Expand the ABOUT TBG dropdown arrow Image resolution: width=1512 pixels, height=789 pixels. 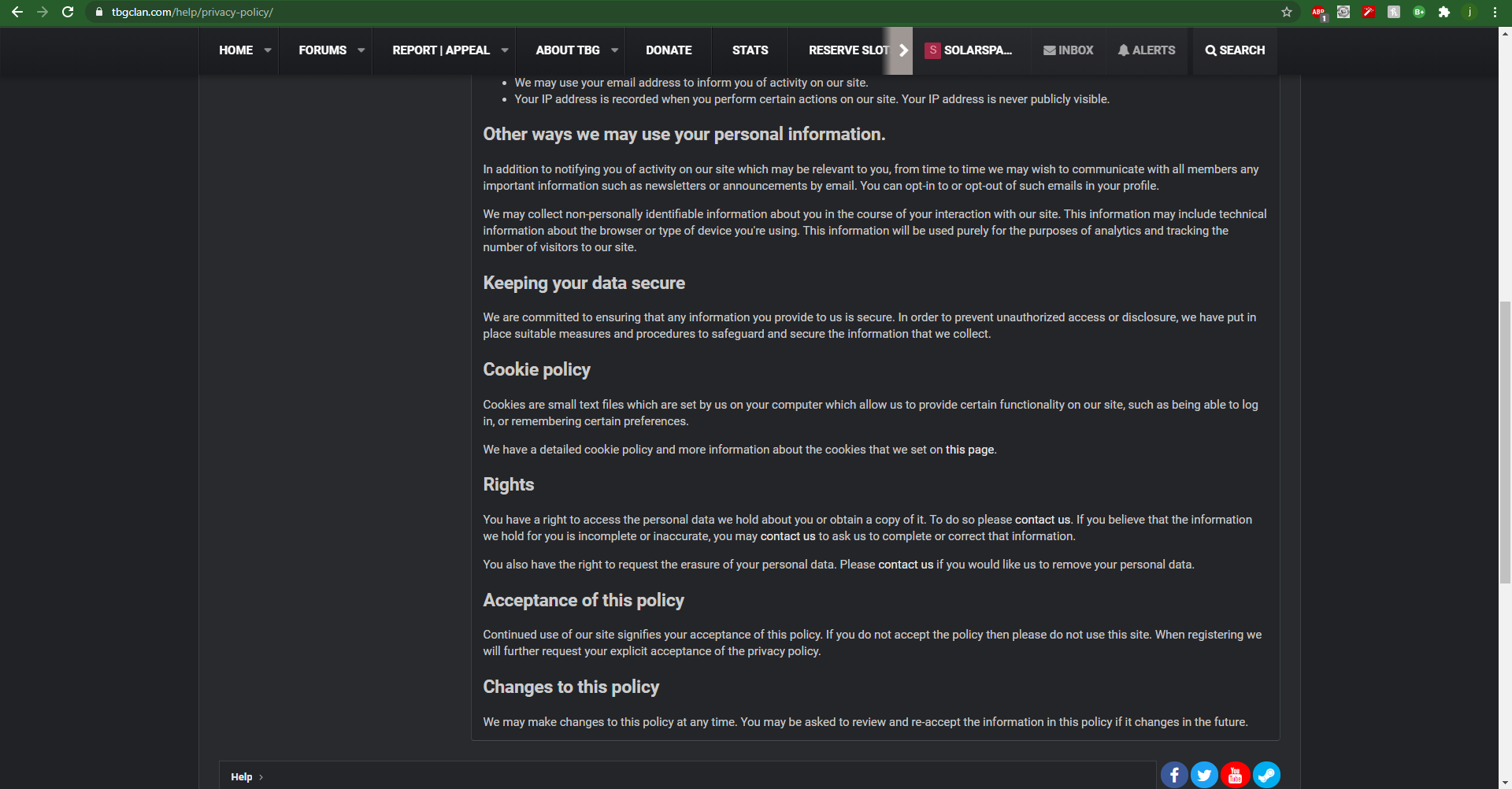click(x=615, y=50)
